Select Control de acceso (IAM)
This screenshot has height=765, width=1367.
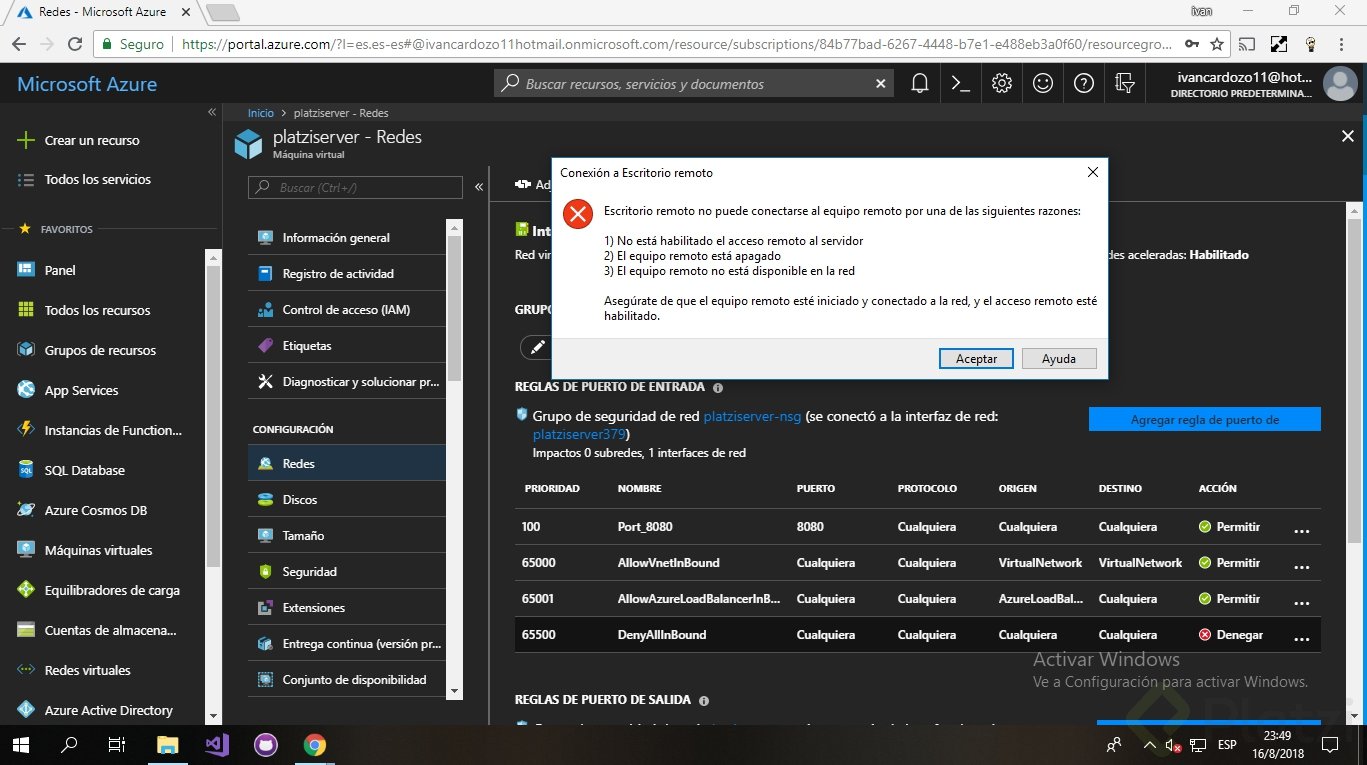[347, 310]
